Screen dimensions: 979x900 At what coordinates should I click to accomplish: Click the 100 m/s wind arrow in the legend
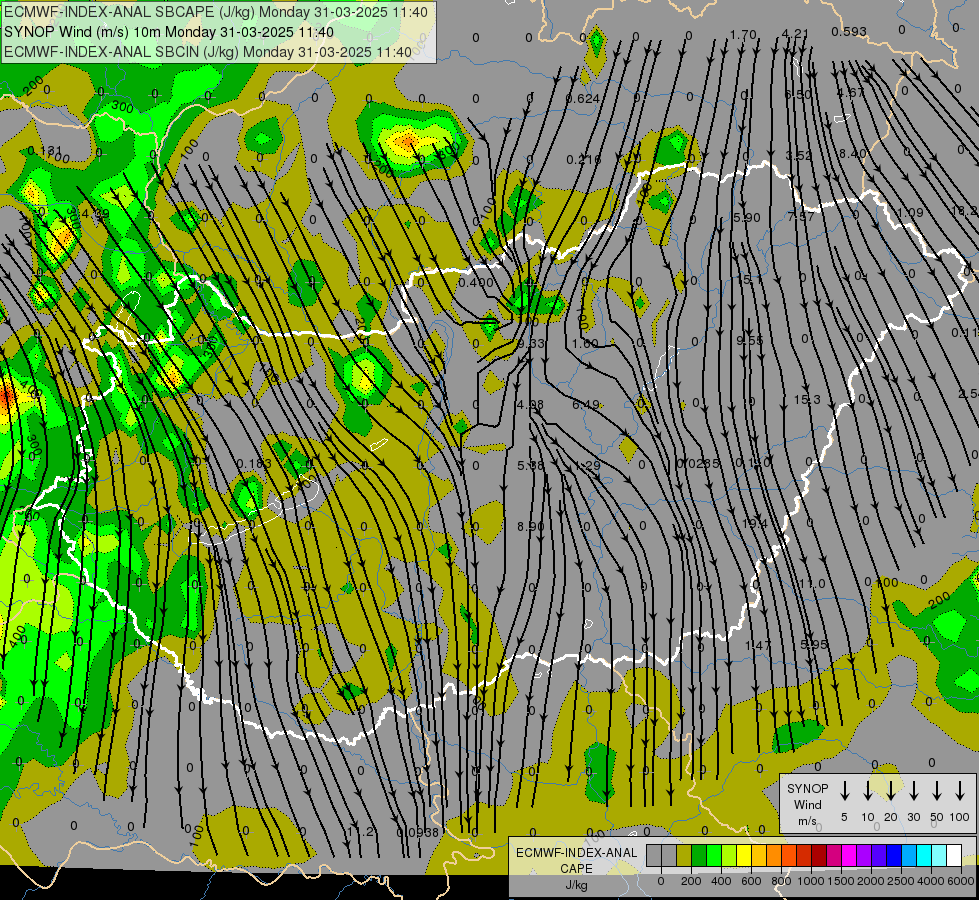(x=960, y=791)
